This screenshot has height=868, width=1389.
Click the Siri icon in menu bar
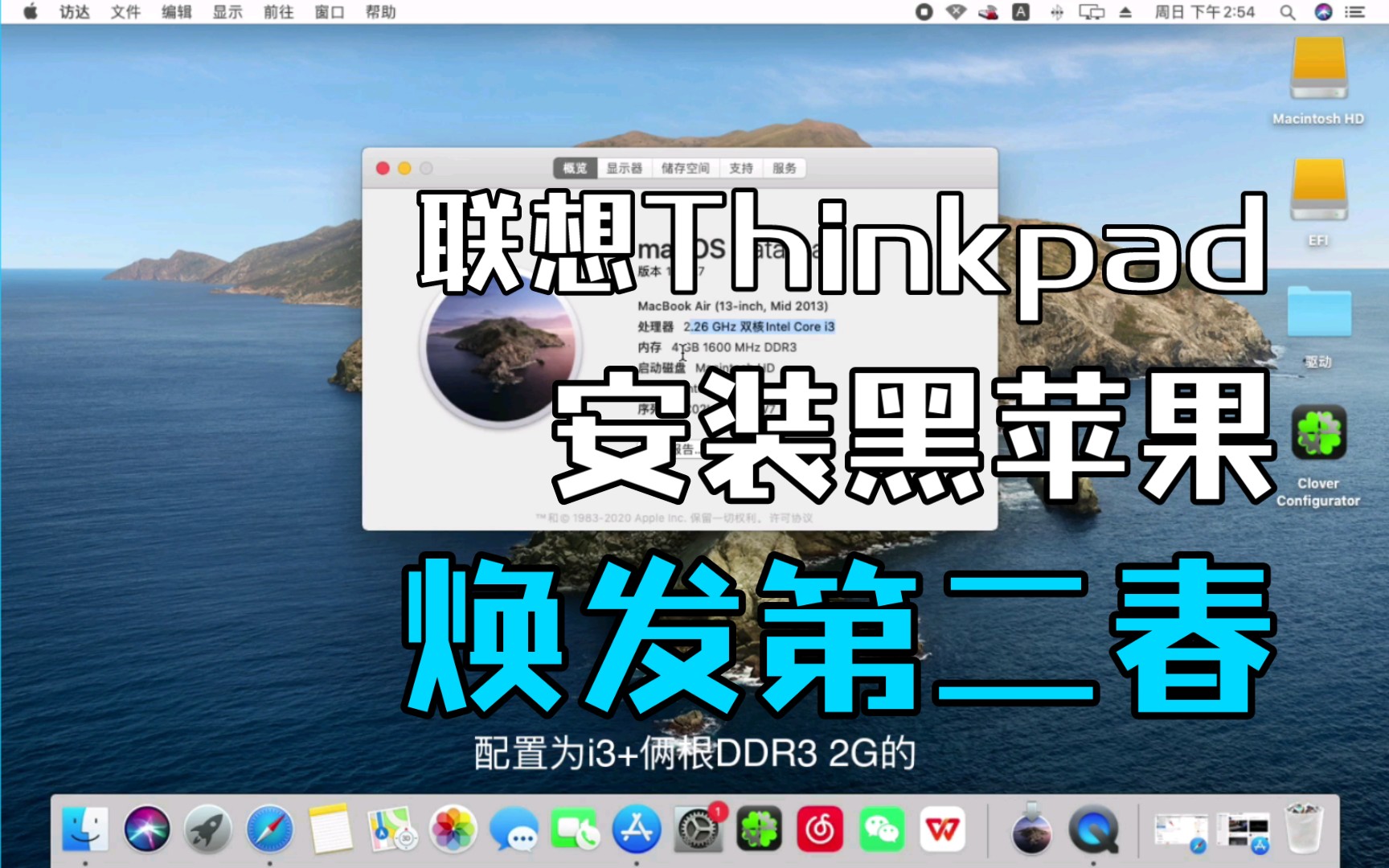point(1323,12)
